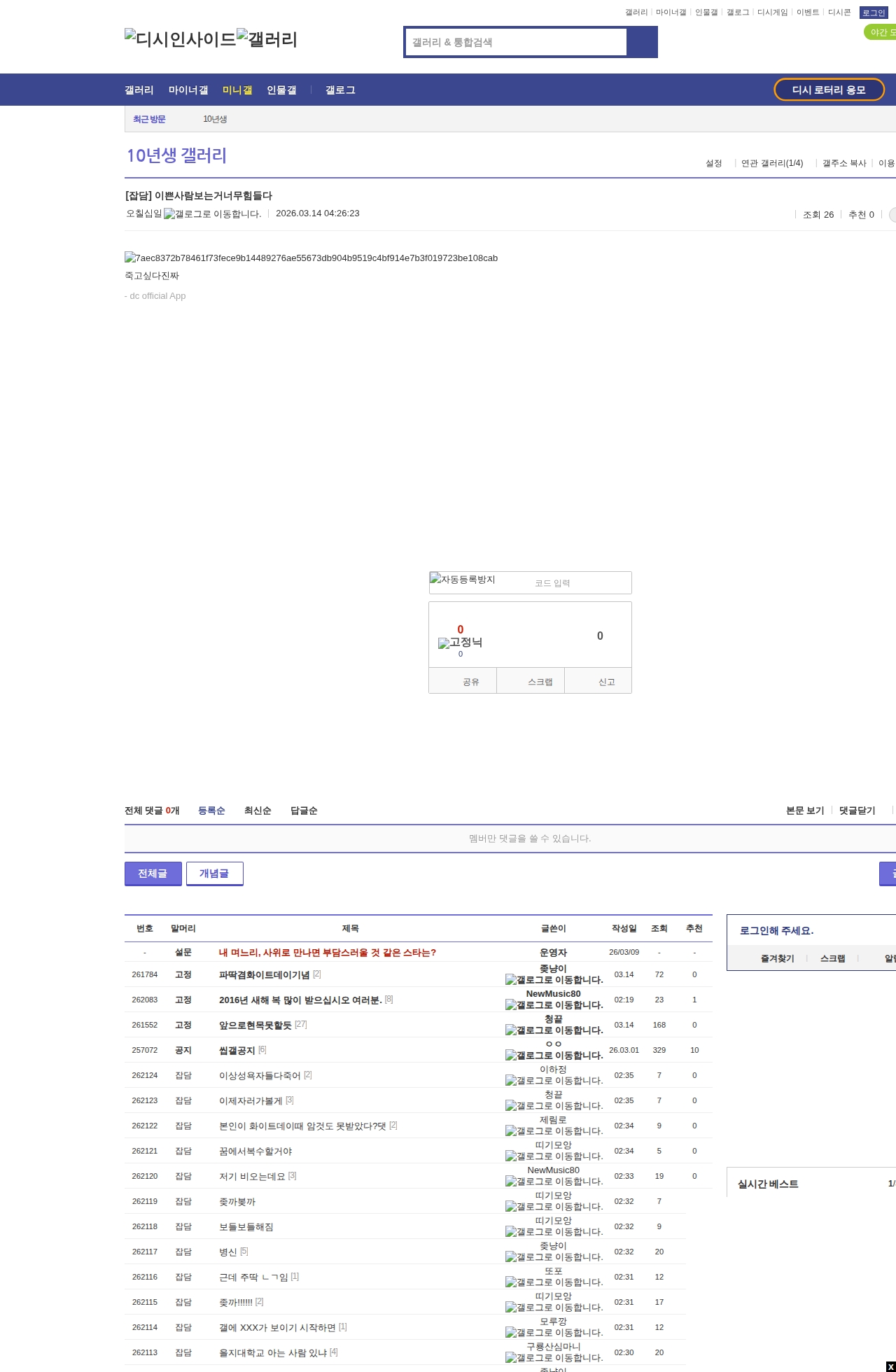Click the 고정닉 recommend icon
Viewport: 896px width, 1372px height.
click(x=460, y=643)
